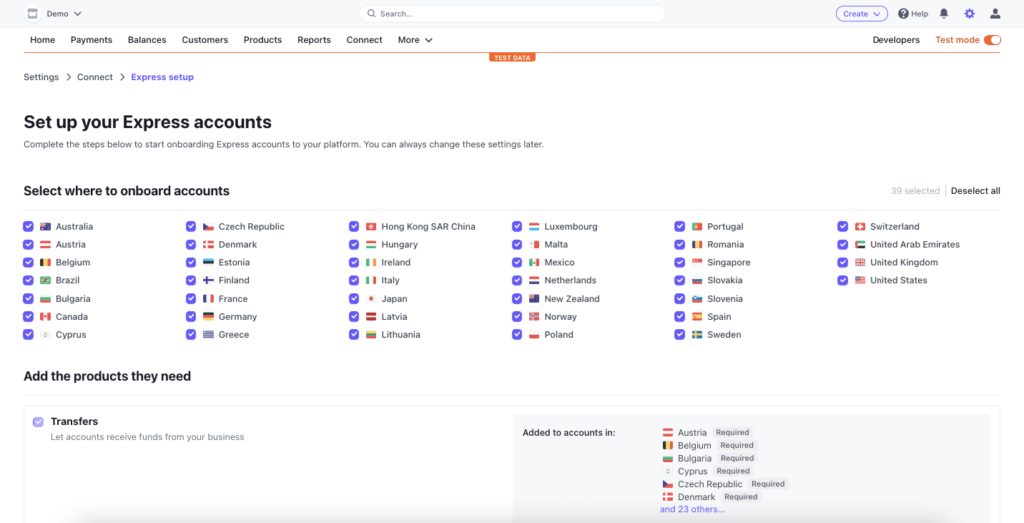Switch to the Reports tab
The width and height of the screenshot is (1024, 523).
314,40
